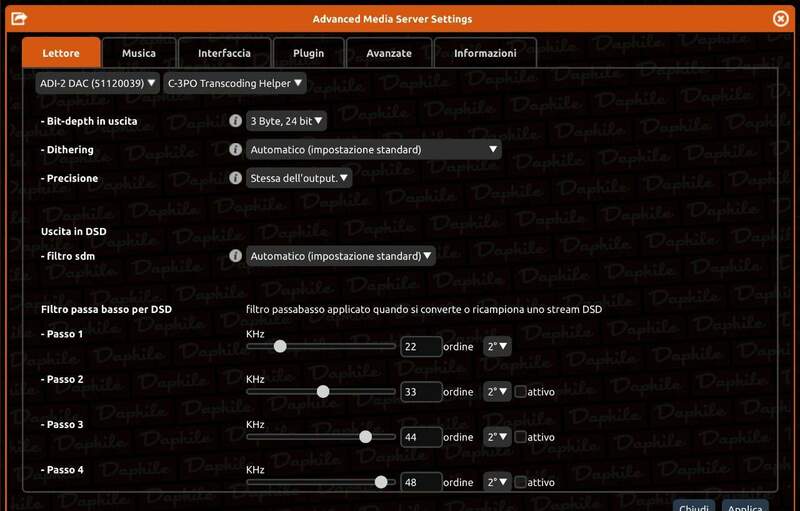Click the Passo 1 KHz slider handle
Viewport: 800px width, 511px height.
click(280, 346)
